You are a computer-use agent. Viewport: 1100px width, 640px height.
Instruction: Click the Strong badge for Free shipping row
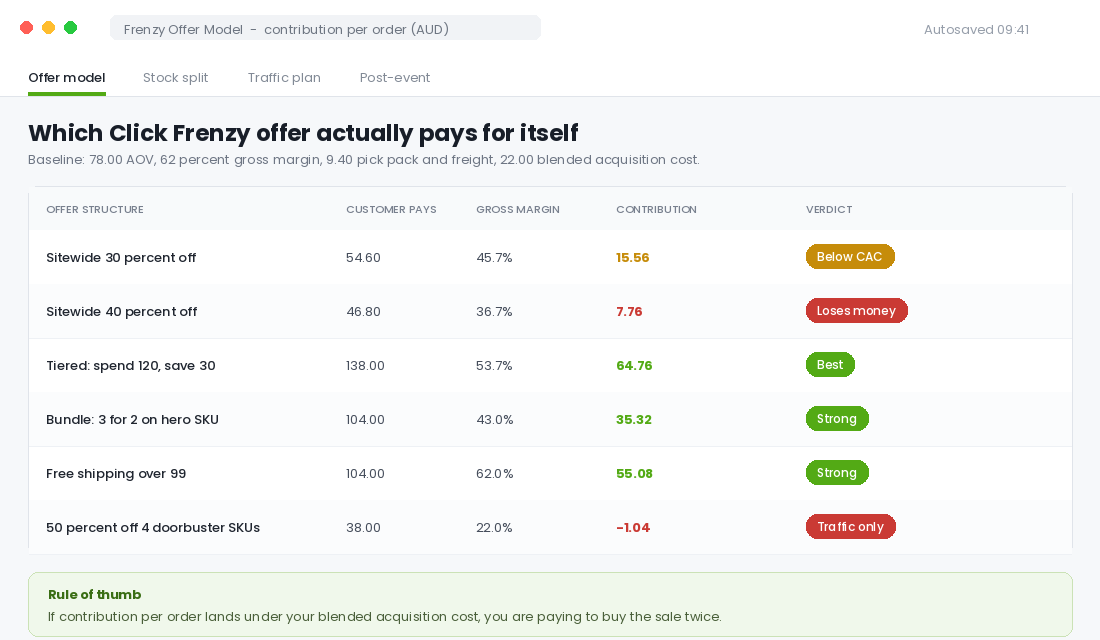837,473
